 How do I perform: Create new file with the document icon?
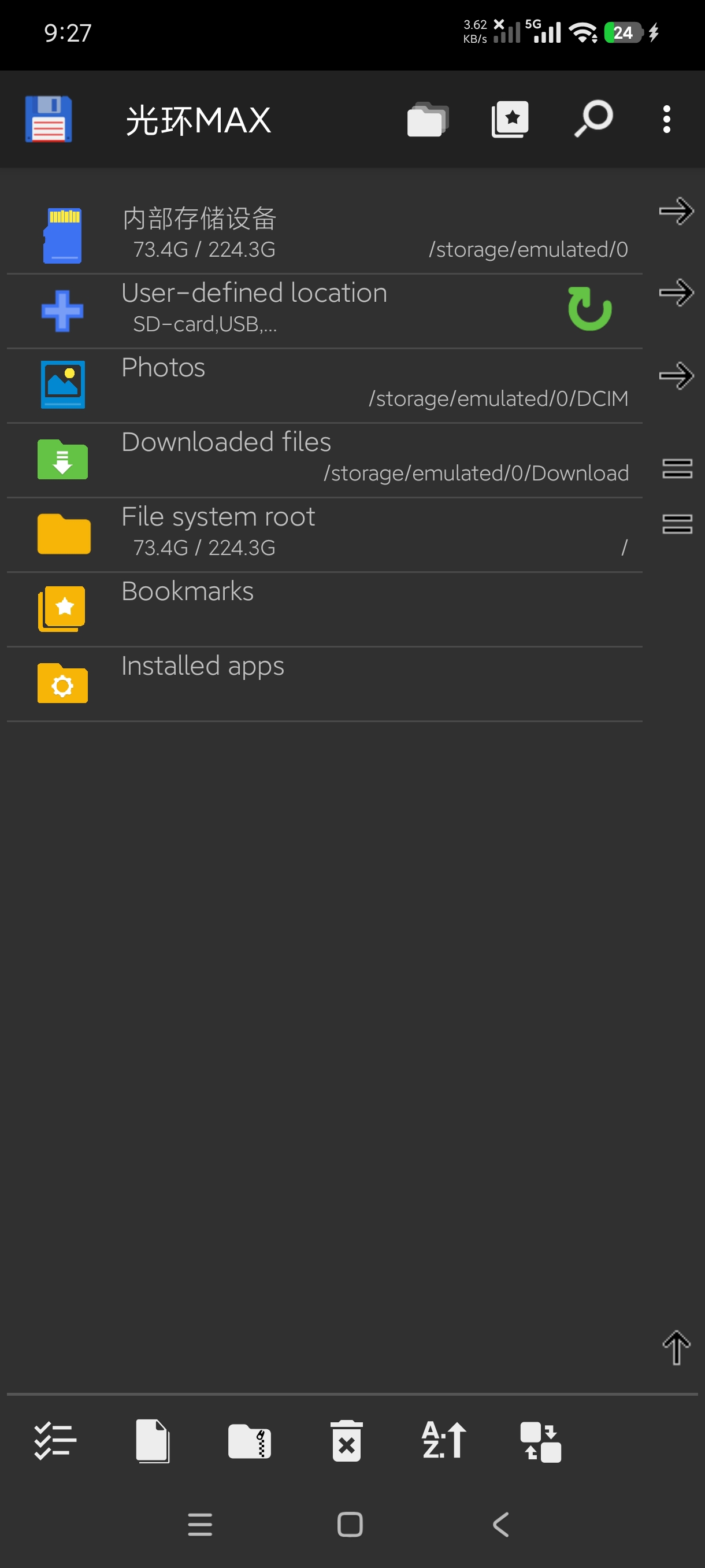click(x=152, y=1441)
